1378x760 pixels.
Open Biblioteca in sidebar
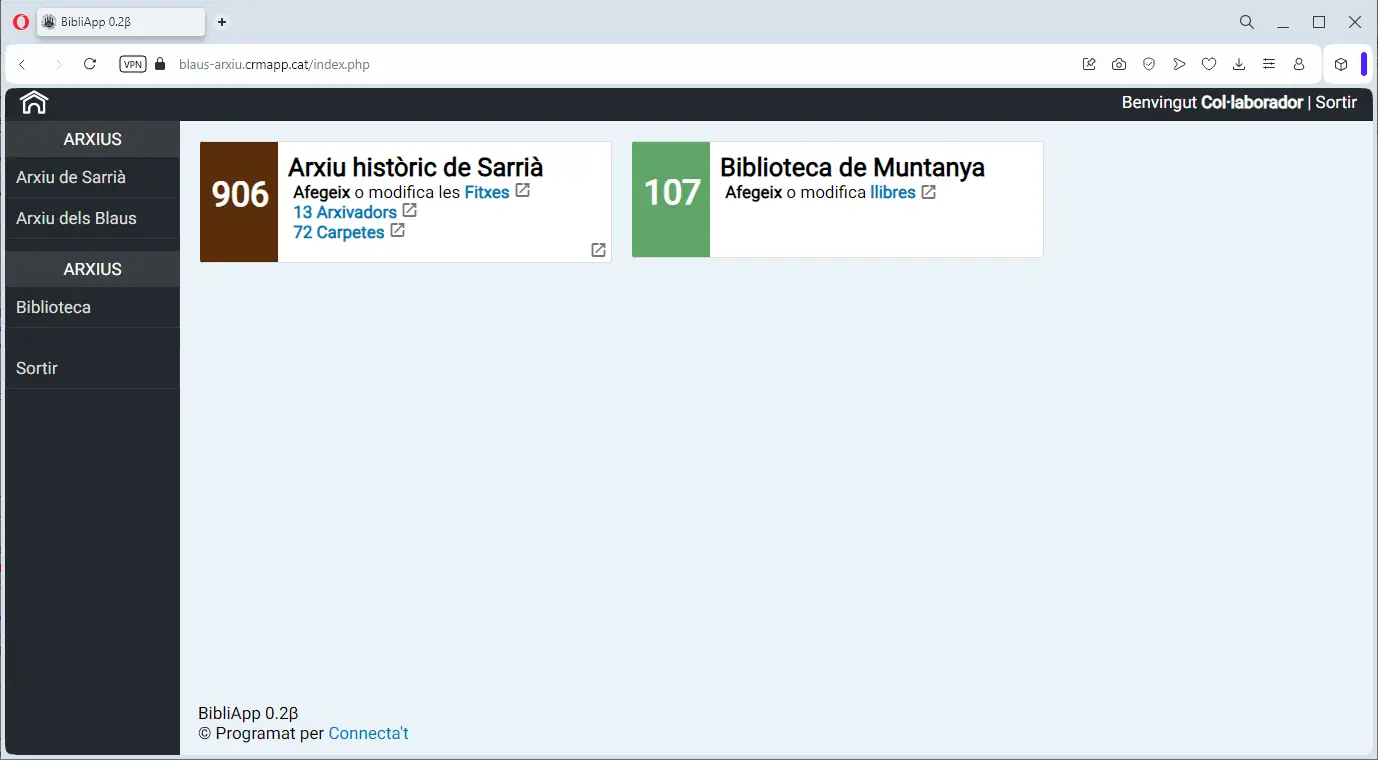pyautogui.click(x=92, y=307)
